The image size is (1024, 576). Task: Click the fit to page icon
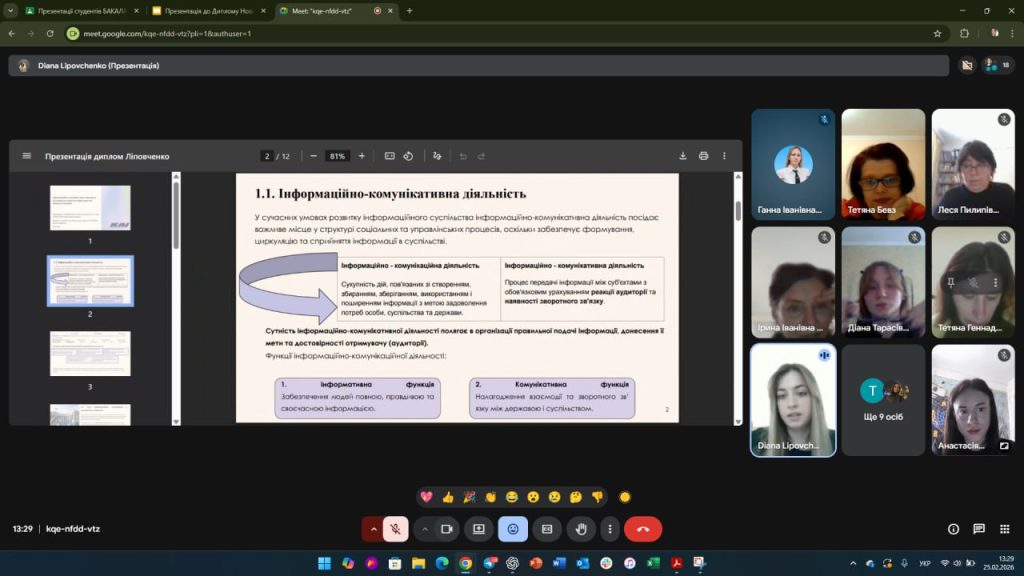389,156
